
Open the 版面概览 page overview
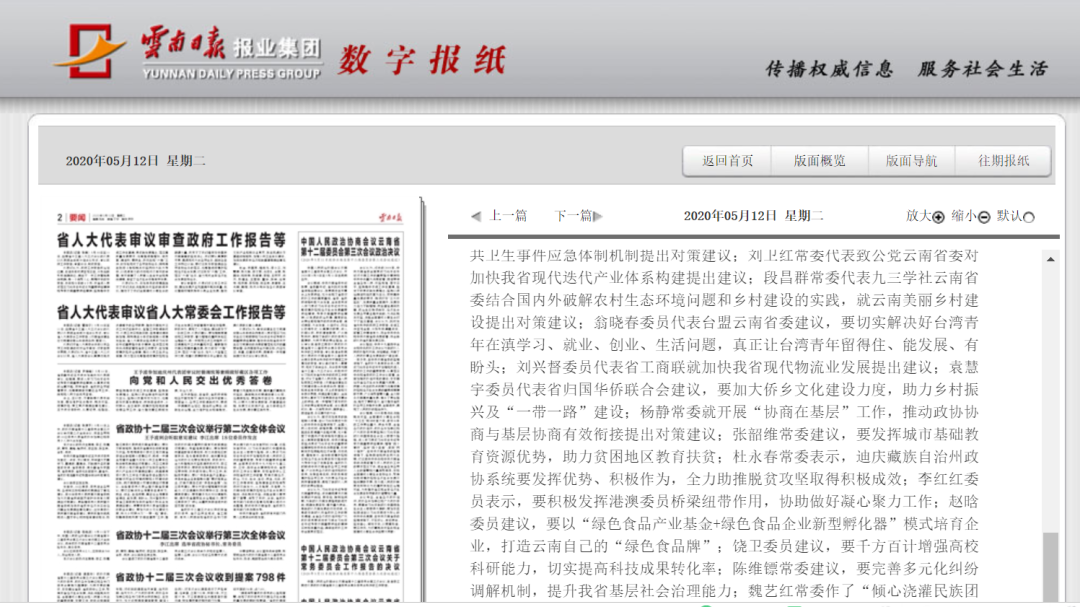[820, 161]
